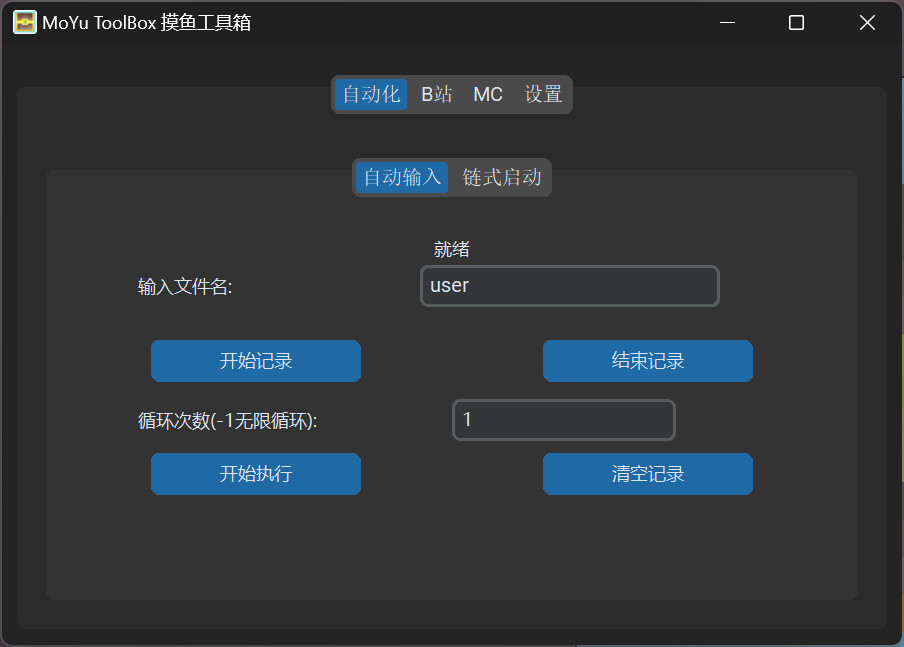Close the MoYu ToolBox window
Image resolution: width=904 pixels, height=647 pixels.
[x=867, y=22]
